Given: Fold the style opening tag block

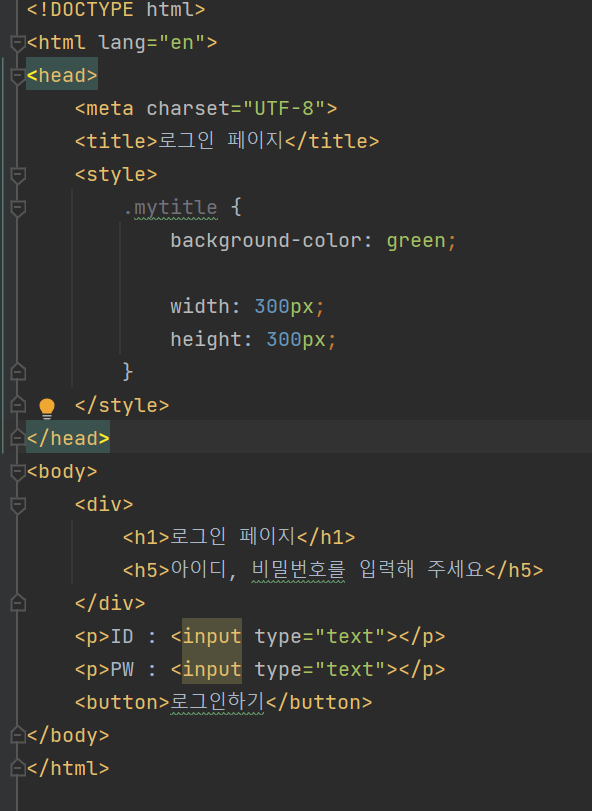Looking at the screenshot, I should coord(18,175).
